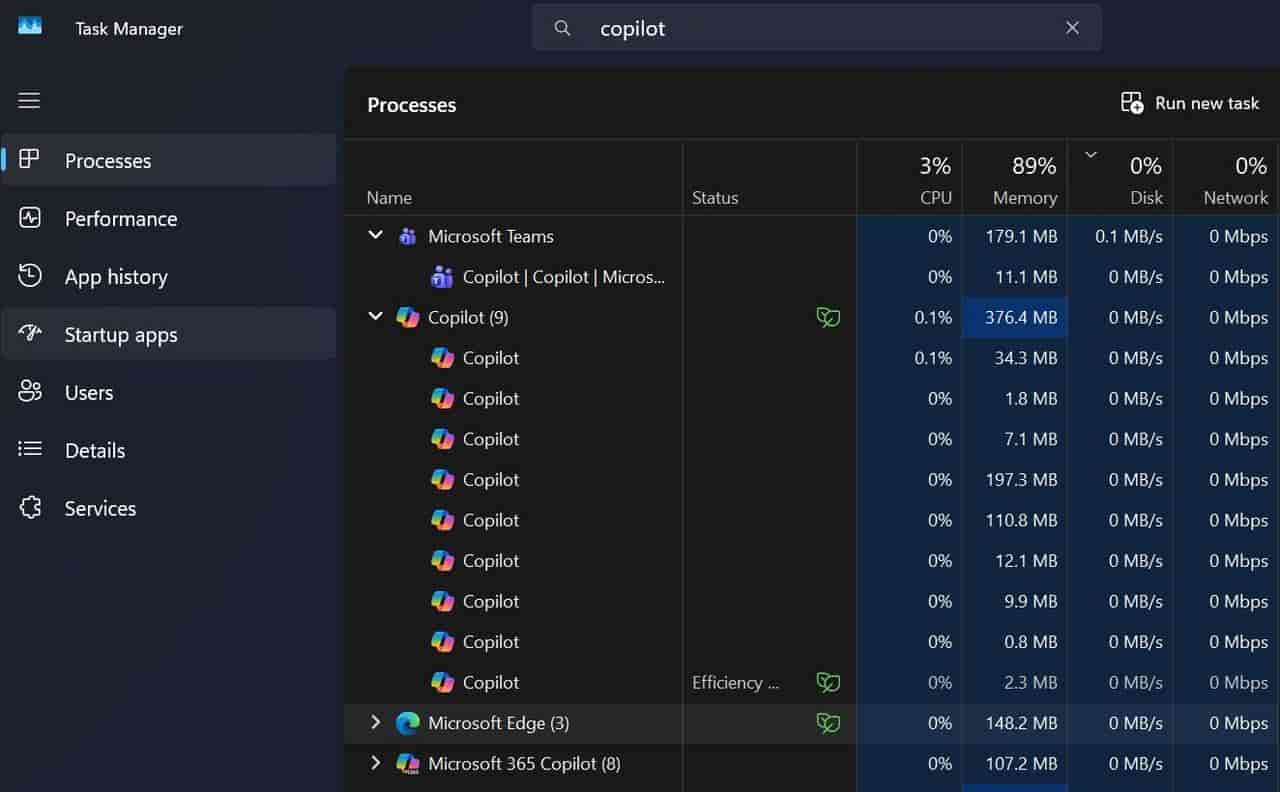Select the Copilot | Copilot | Micros... child process
This screenshot has height=792, width=1280.
[812, 277]
